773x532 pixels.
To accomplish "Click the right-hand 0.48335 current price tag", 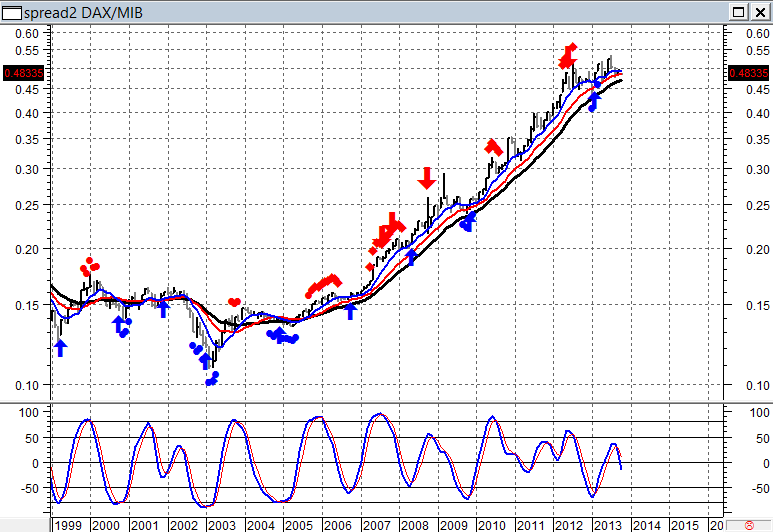I will (749, 73).
